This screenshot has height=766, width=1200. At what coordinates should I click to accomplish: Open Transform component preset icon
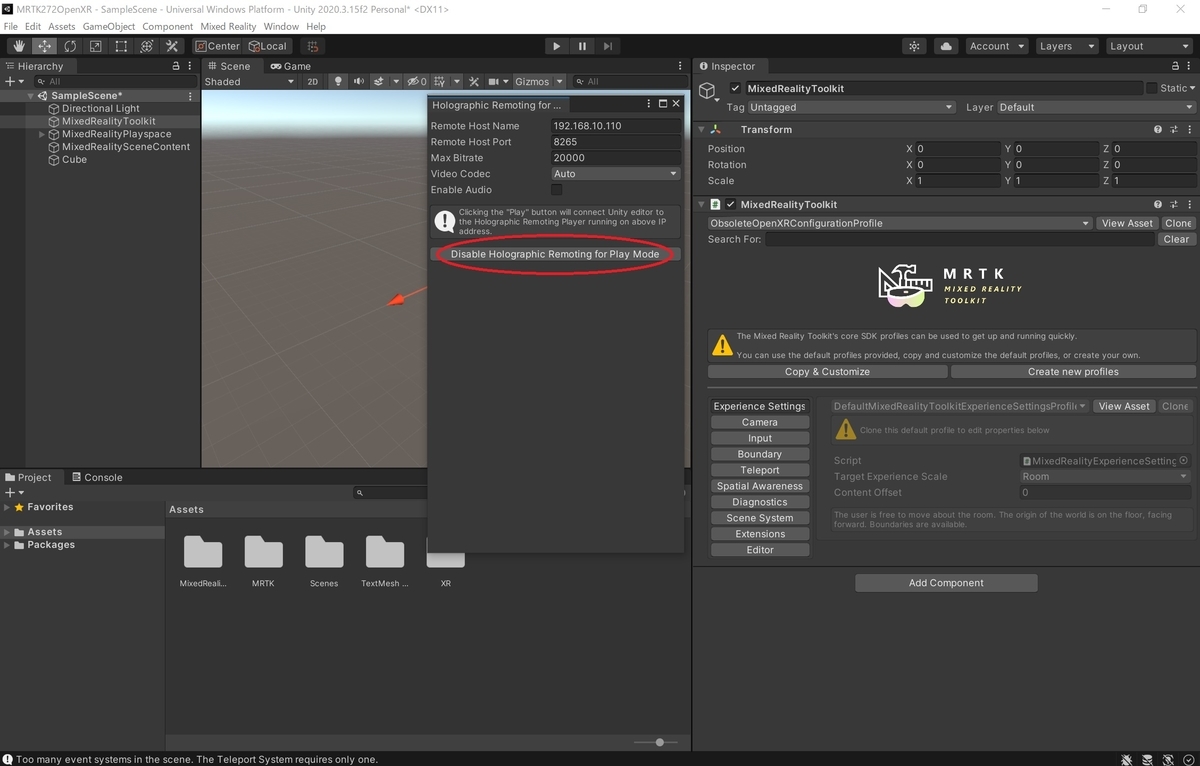pyautogui.click(x=1173, y=129)
